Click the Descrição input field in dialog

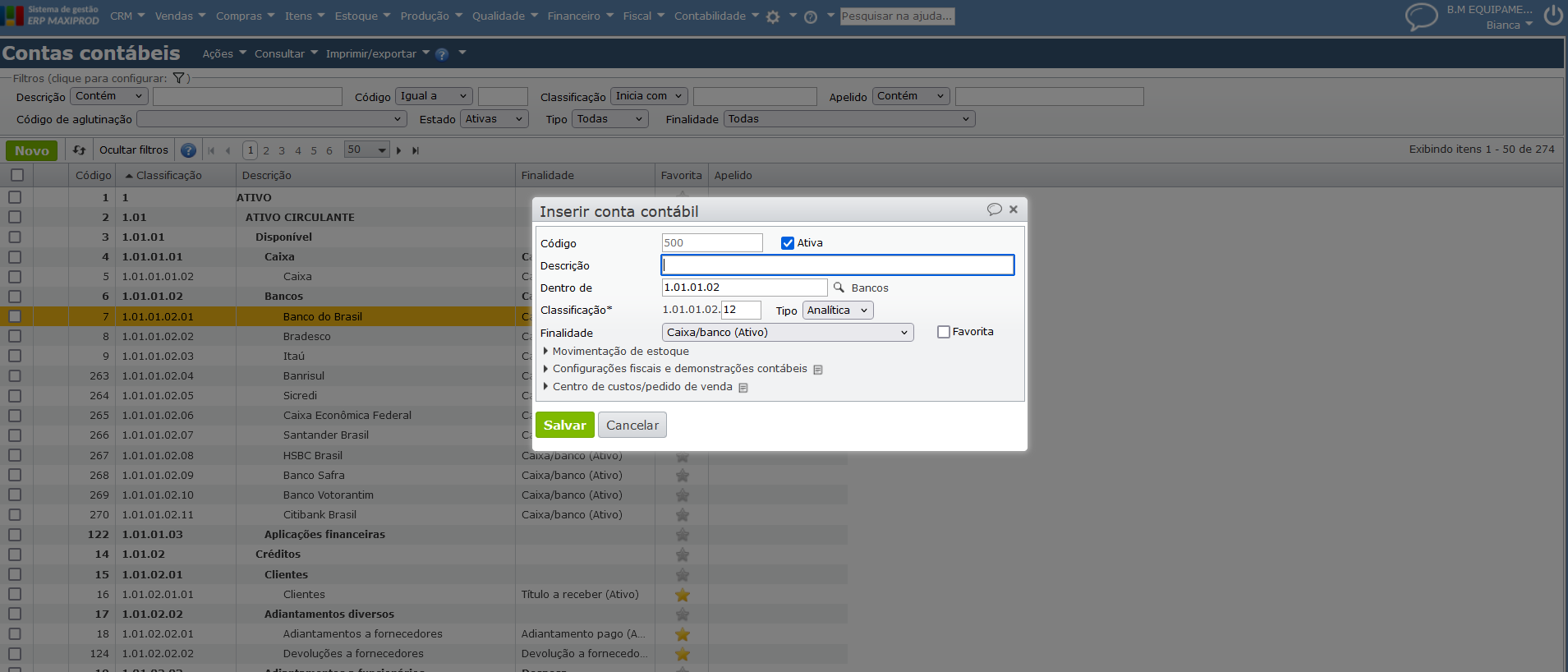click(837, 265)
